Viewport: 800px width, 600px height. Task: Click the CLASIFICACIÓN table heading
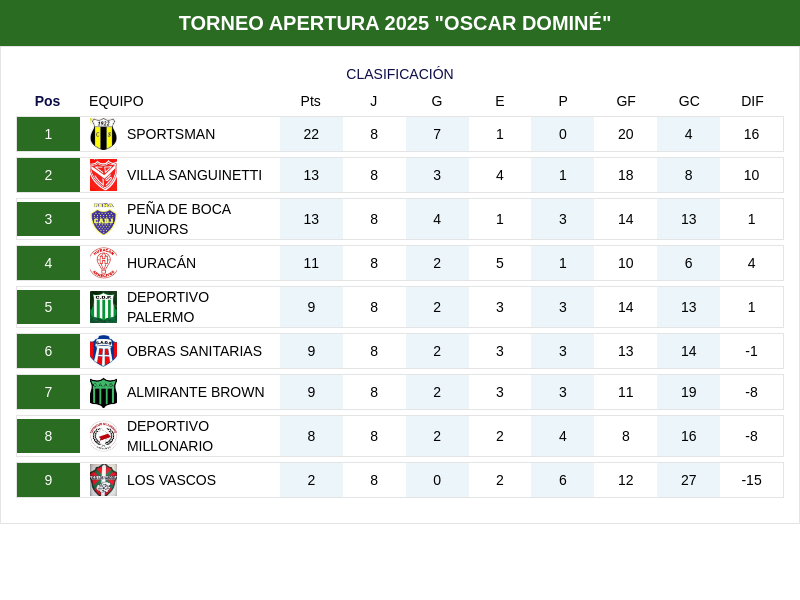[400, 74]
